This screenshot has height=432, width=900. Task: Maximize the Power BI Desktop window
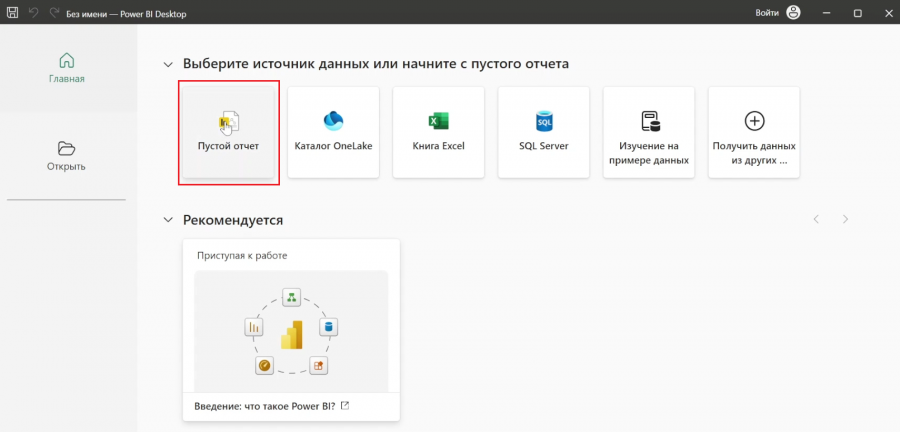pyautogui.click(x=858, y=13)
